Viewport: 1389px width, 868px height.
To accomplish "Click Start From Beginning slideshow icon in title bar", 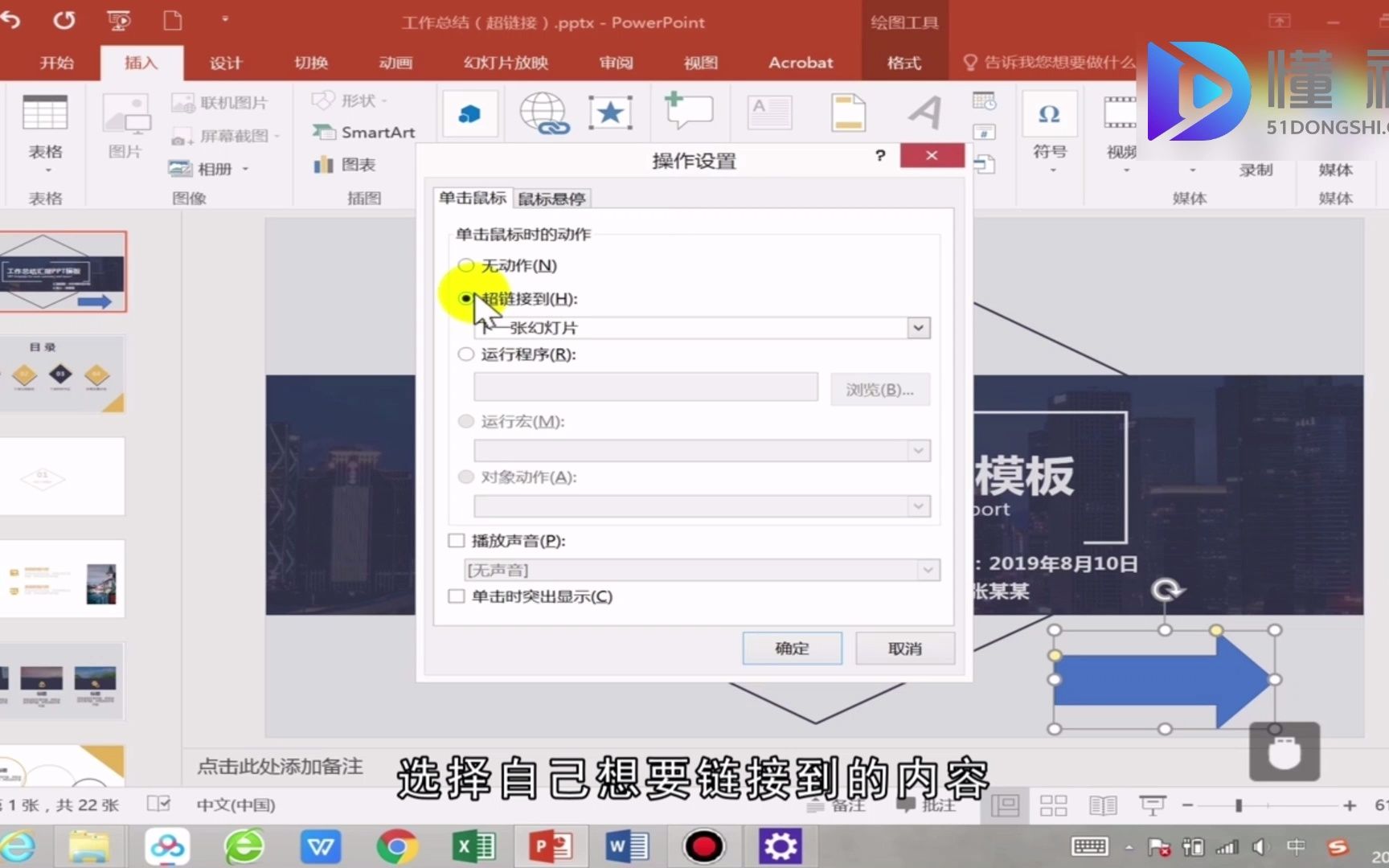I will [119, 20].
